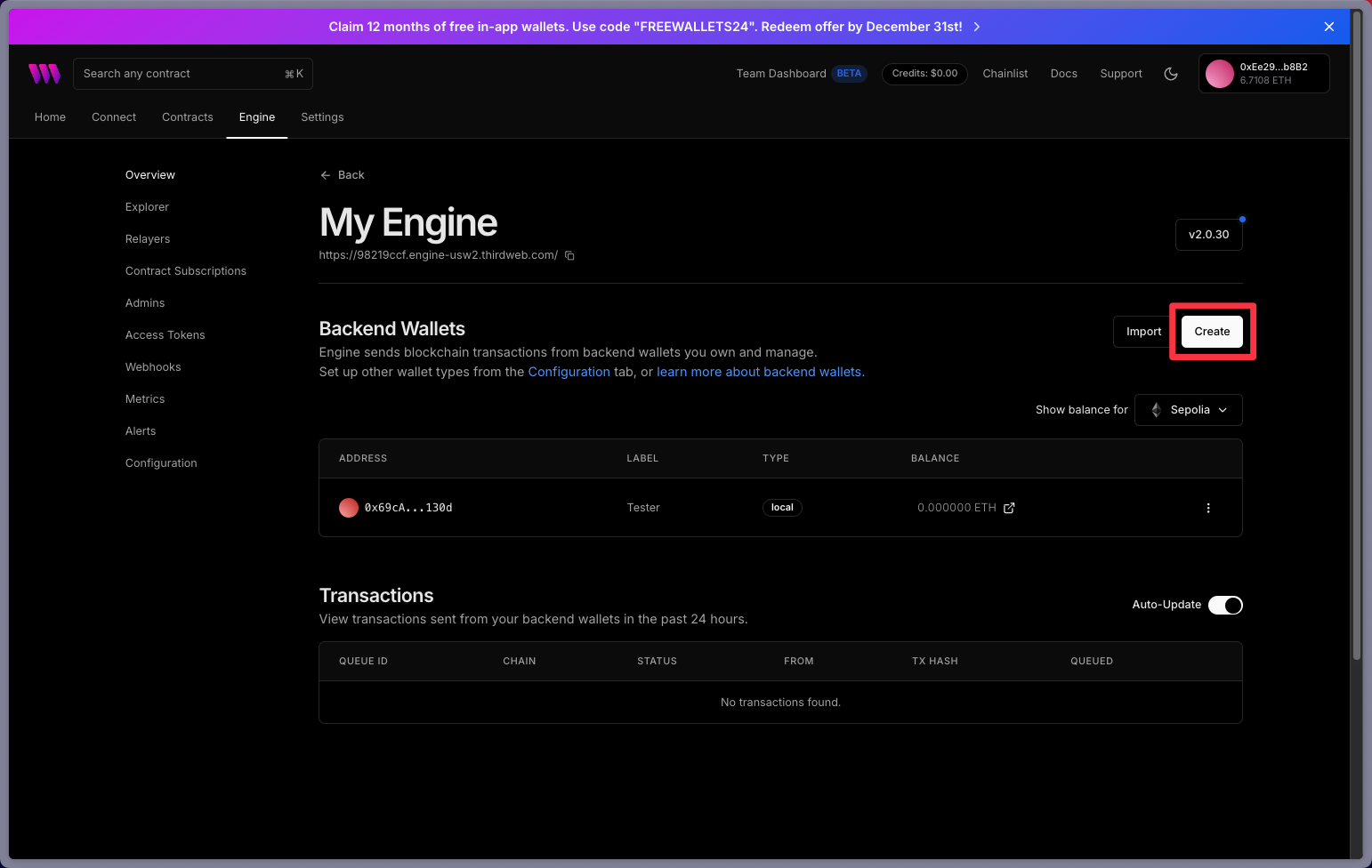
Task: Close the promotional banner
Action: (1329, 27)
